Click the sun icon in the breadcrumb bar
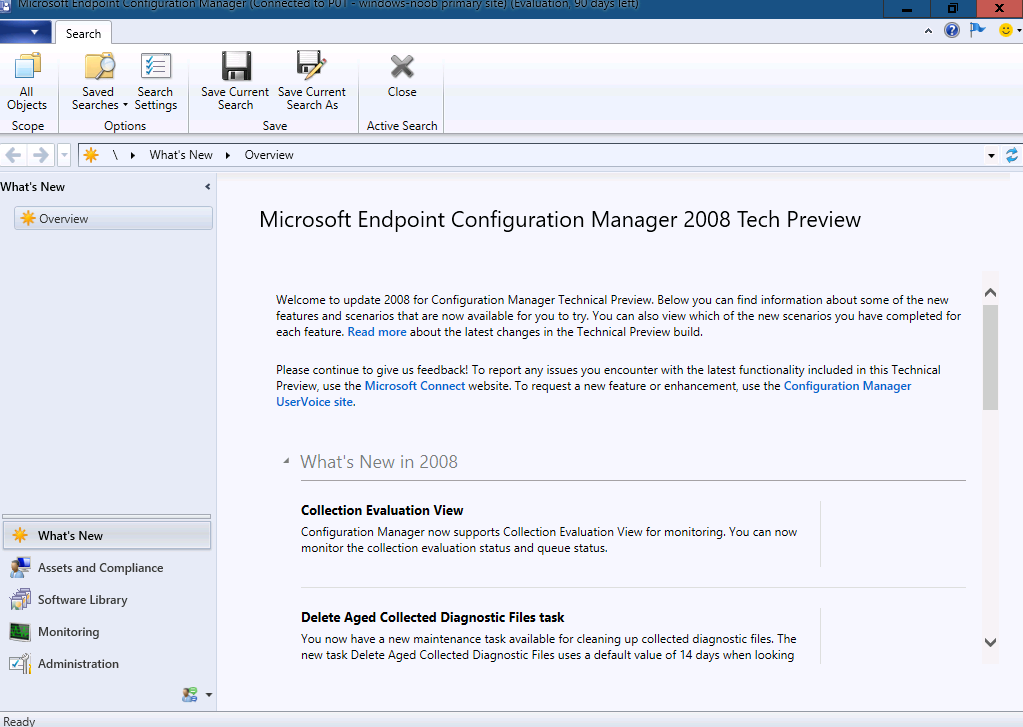 tap(91, 155)
